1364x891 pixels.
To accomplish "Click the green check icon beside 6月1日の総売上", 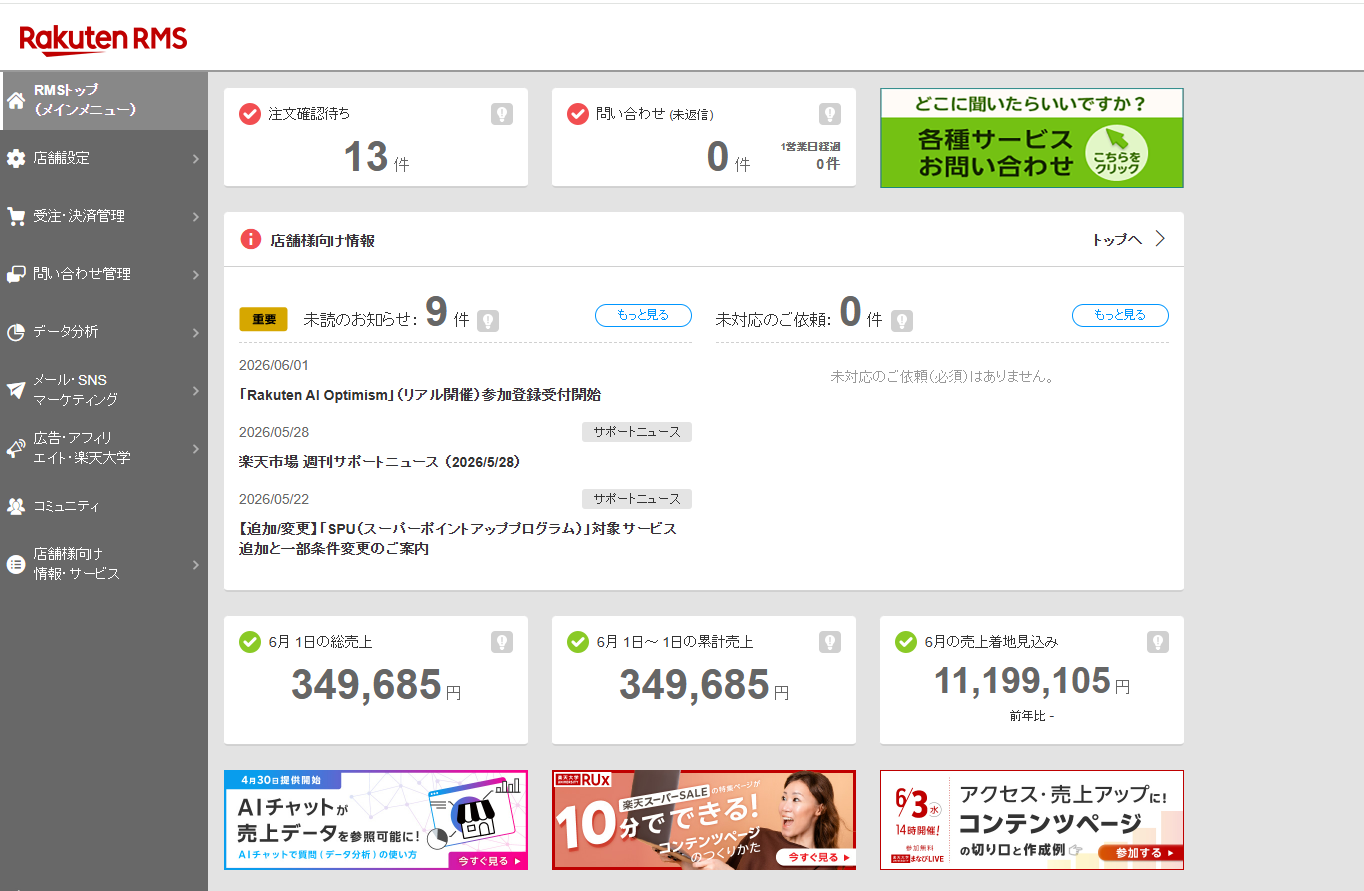I will coord(250,642).
